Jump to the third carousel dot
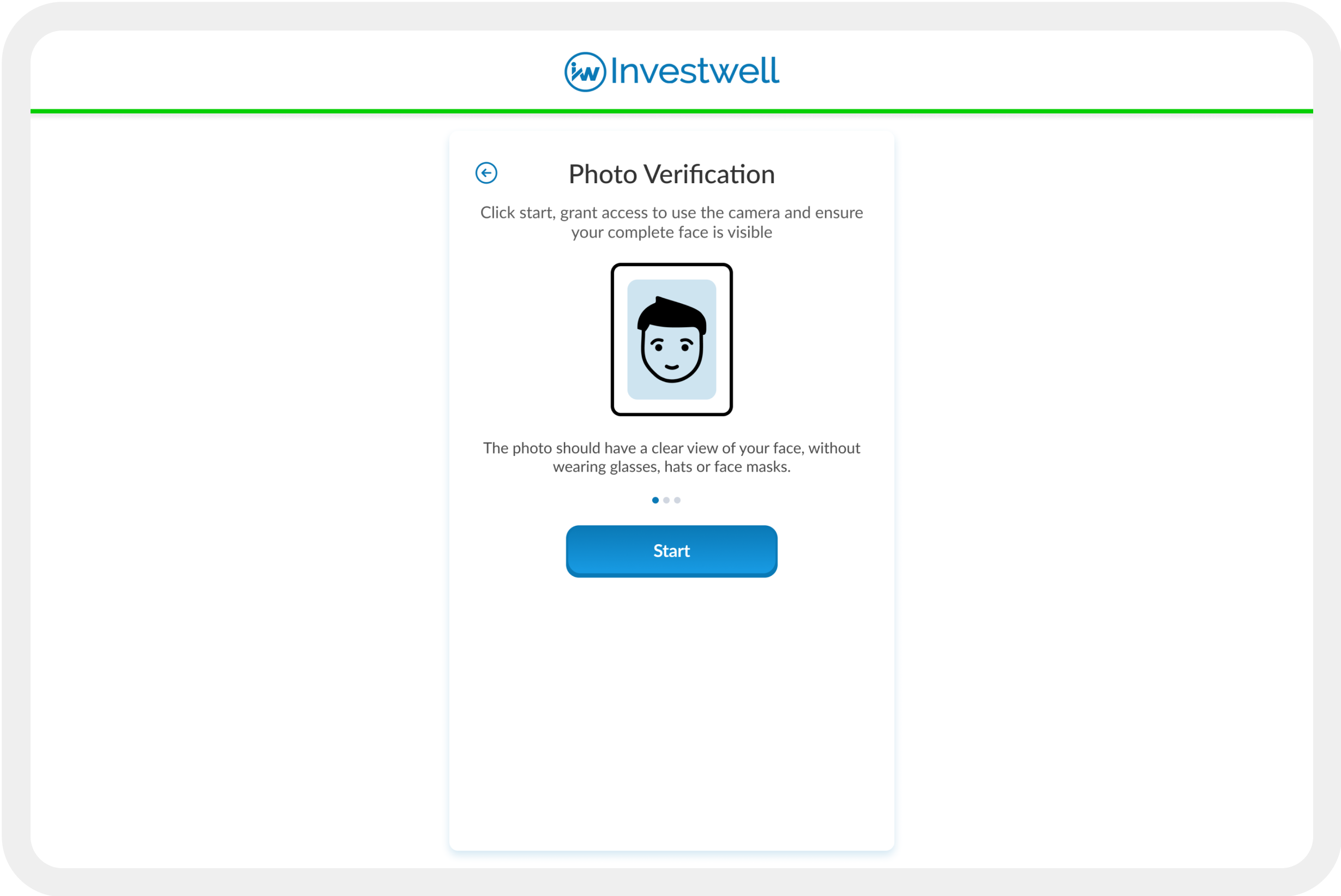 pos(677,501)
